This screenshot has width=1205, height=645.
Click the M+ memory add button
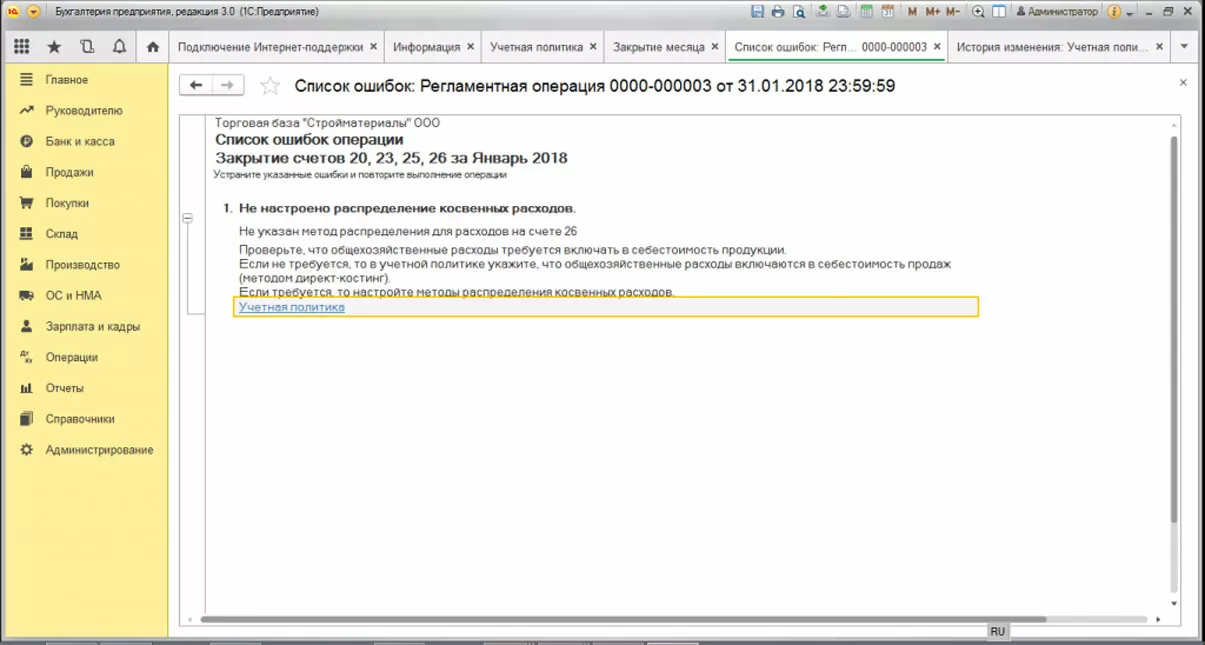pyautogui.click(x=933, y=12)
